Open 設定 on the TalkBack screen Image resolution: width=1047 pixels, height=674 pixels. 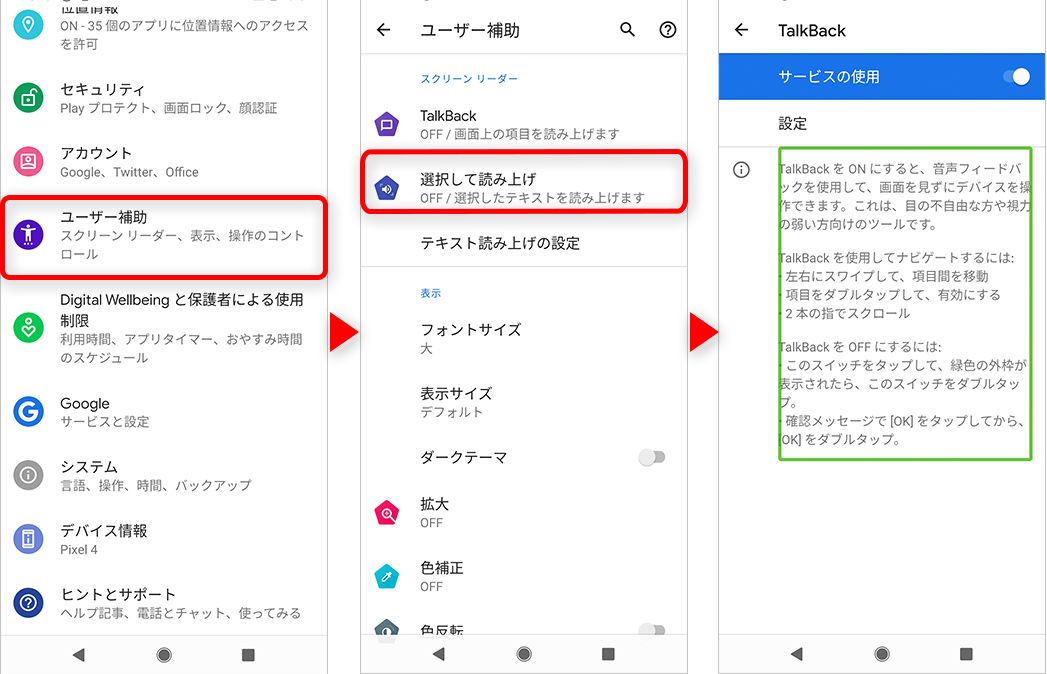pos(882,124)
